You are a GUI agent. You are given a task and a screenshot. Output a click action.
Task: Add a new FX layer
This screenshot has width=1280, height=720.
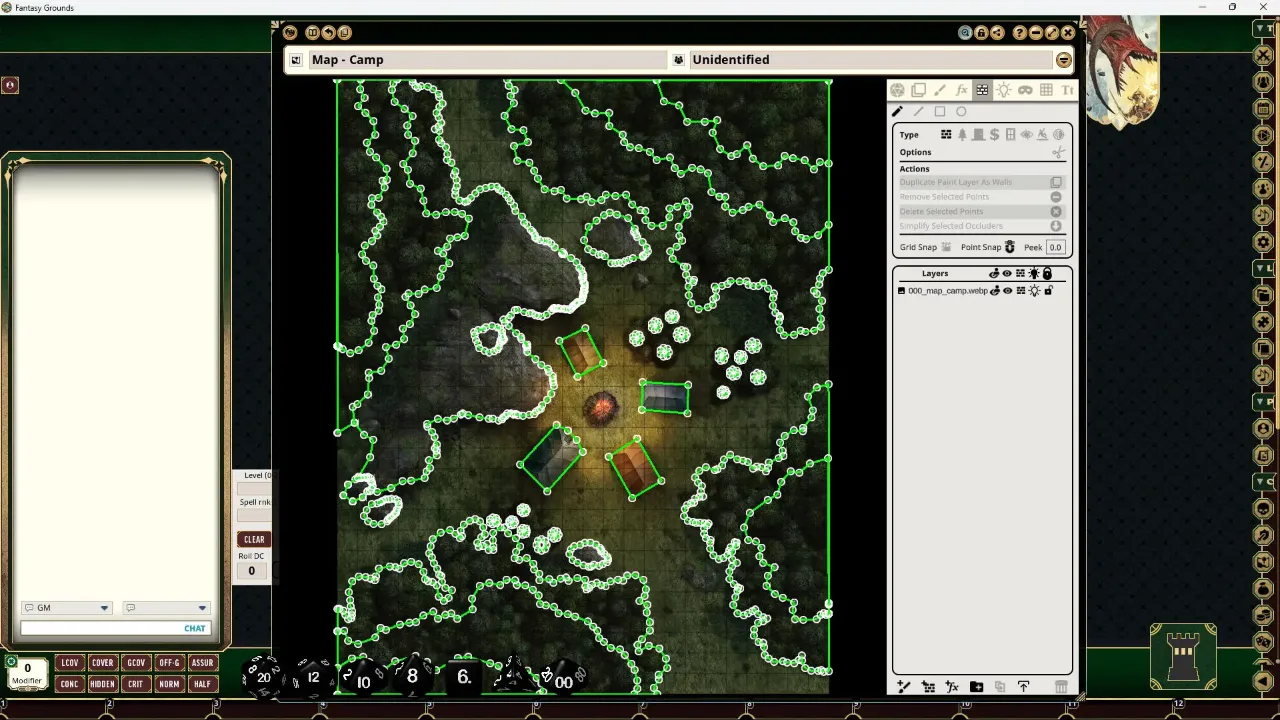click(x=952, y=687)
